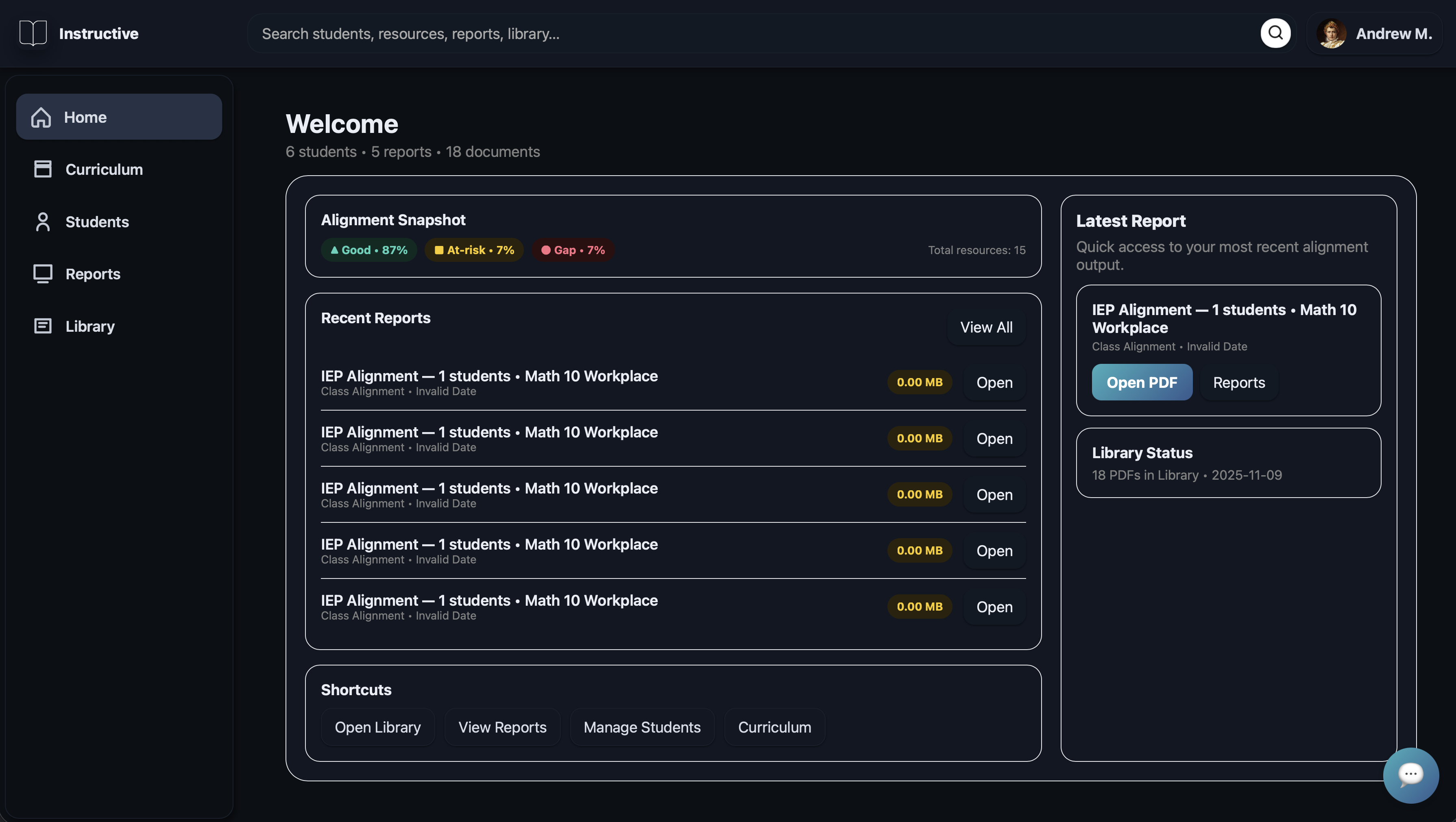
Task: Click the Reports monitor icon
Action: pos(42,274)
